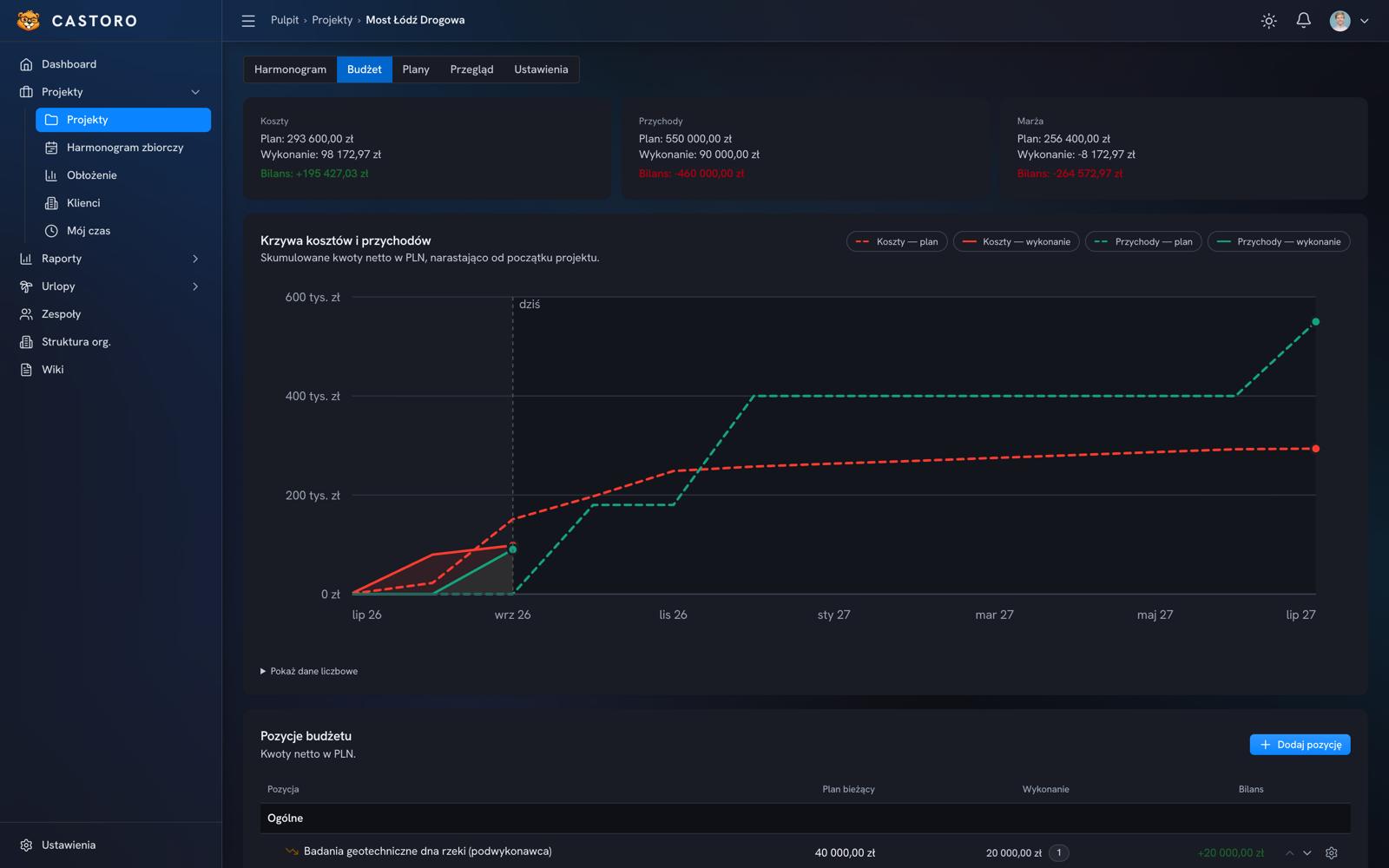Open the Castoro logo home

(77, 21)
